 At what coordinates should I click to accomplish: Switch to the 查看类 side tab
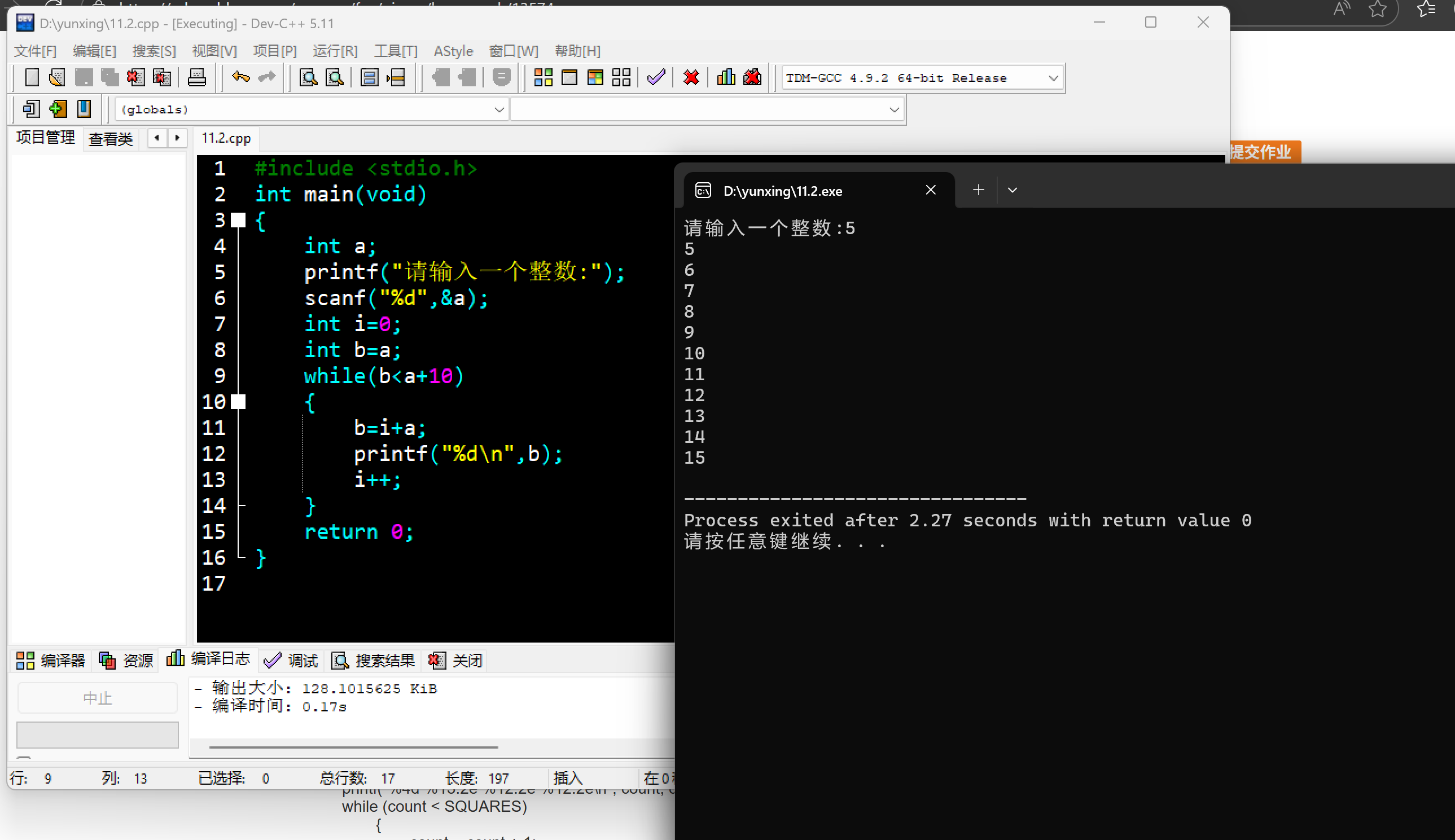[110, 138]
